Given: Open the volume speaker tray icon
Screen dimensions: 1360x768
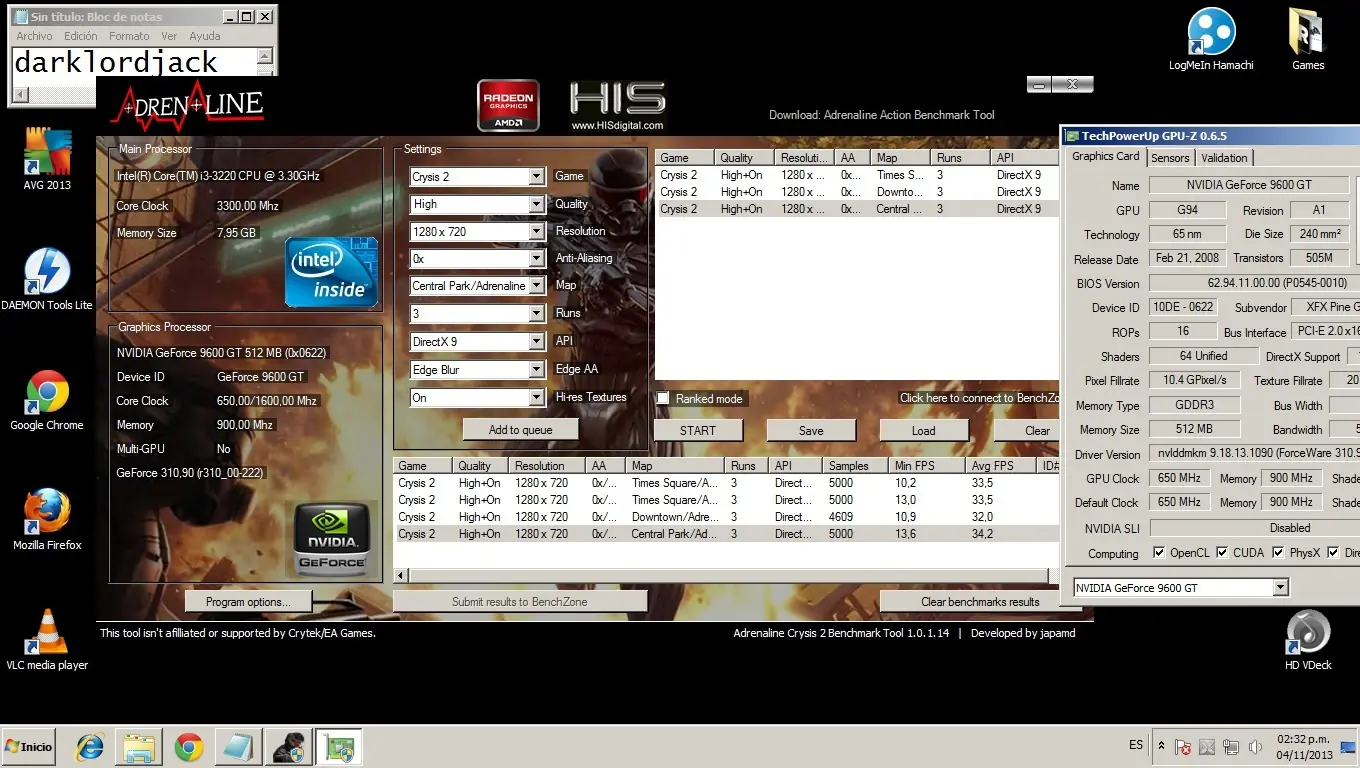Looking at the screenshot, I should (1255, 747).
